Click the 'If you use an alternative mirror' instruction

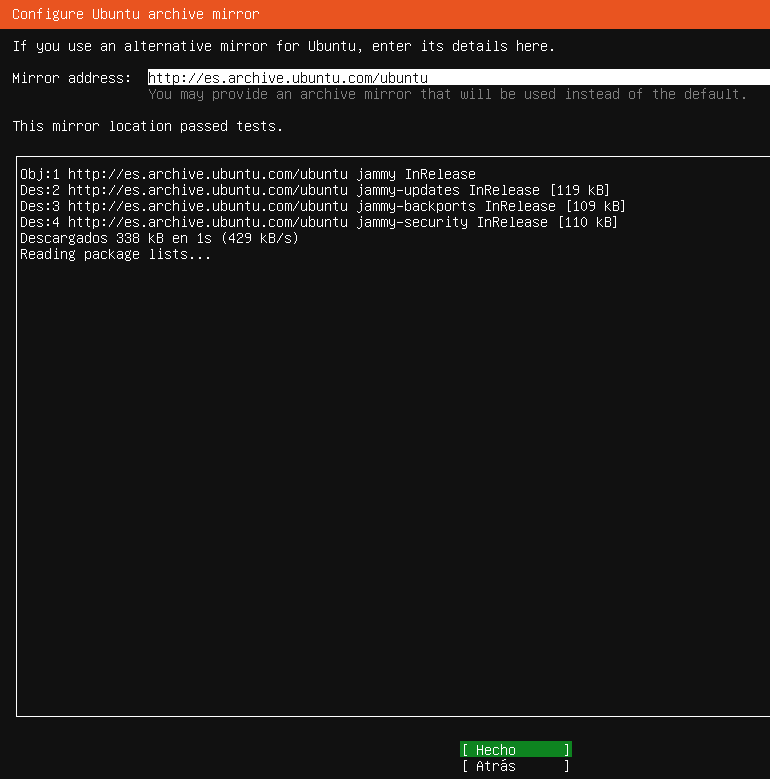click(x=283, y=46)
